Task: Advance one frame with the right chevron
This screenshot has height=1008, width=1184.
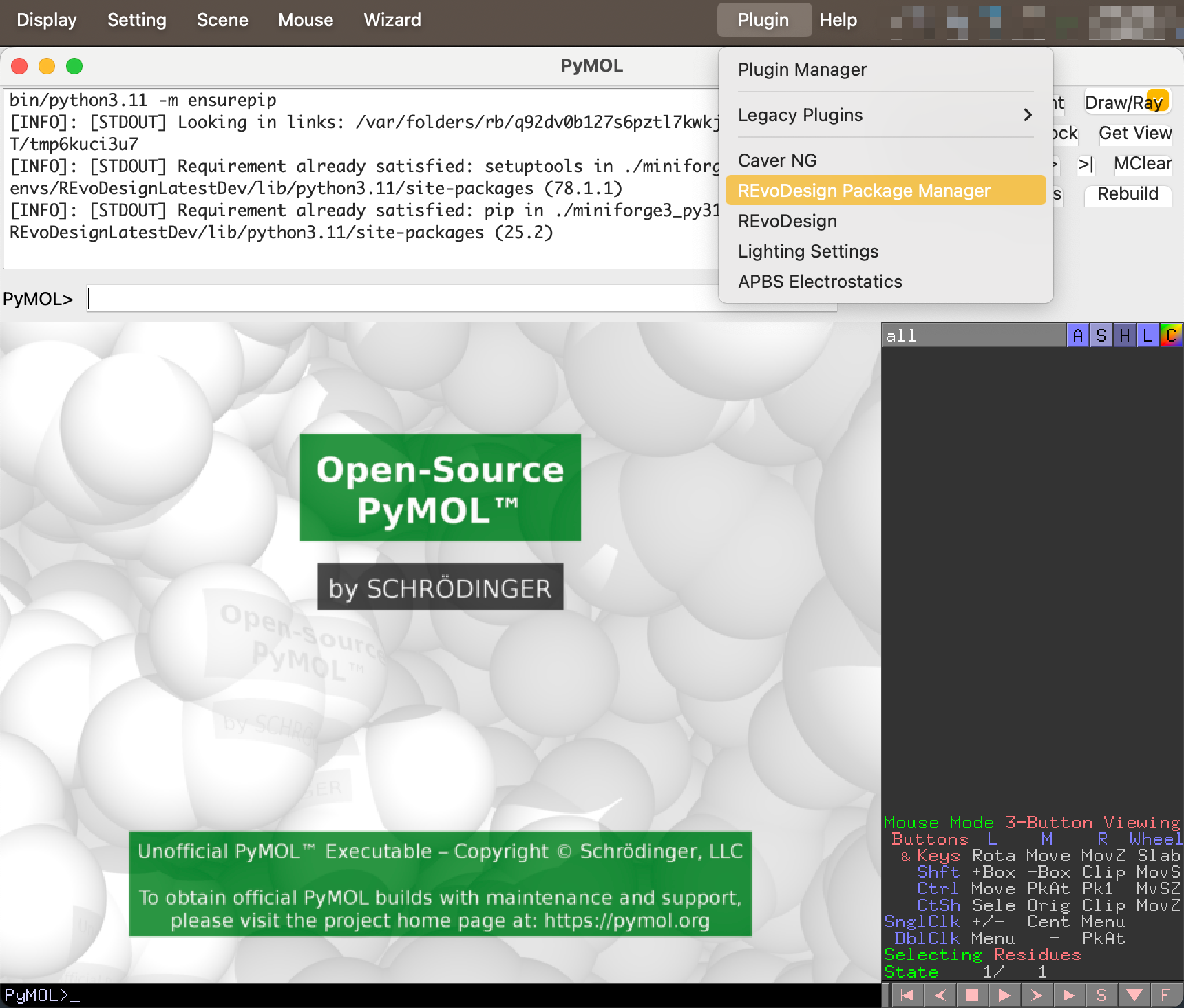Action: pos(1037,995)
